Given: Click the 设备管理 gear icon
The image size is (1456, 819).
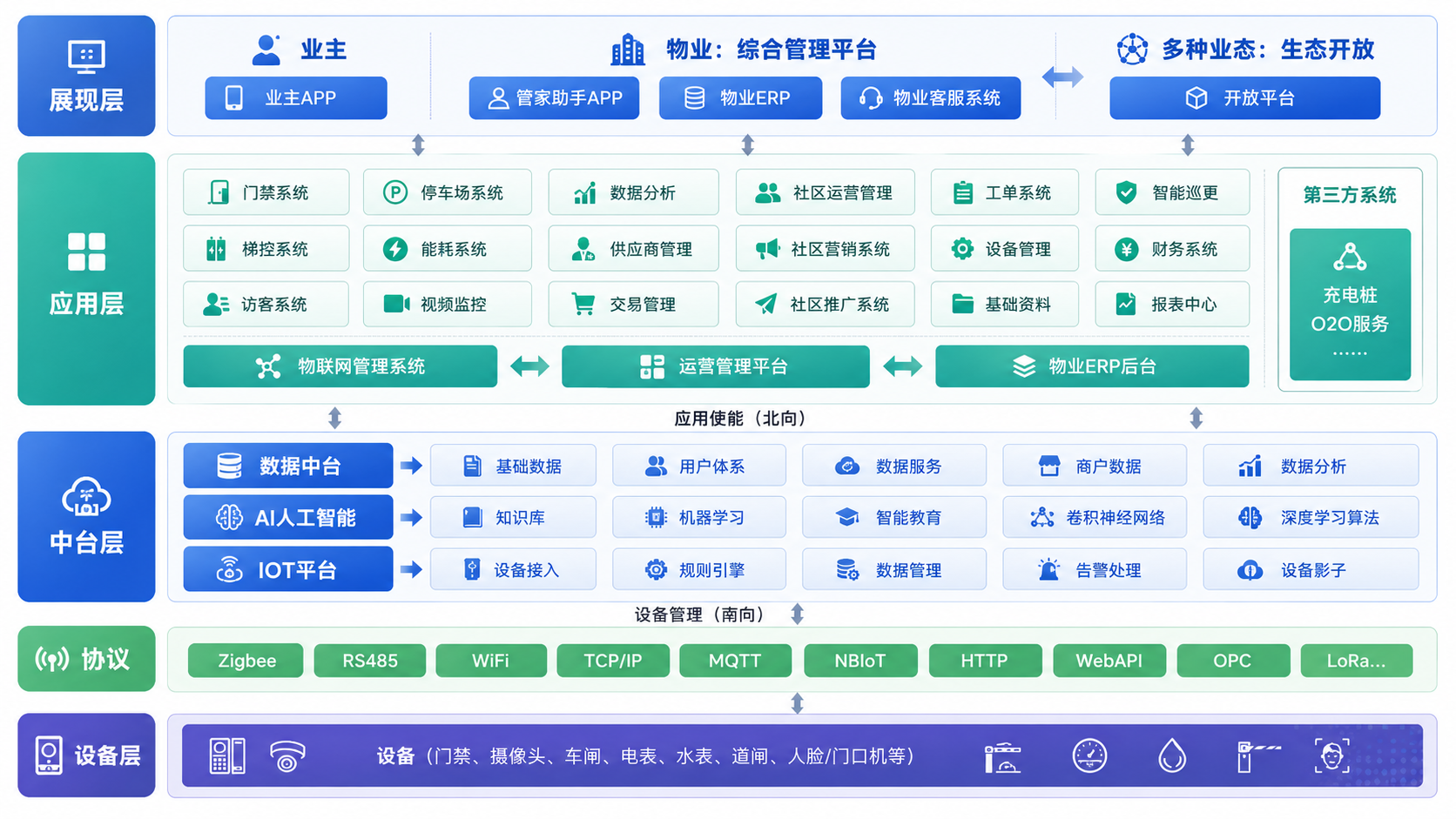Looking at the screenshot, I should coord(962,249).
